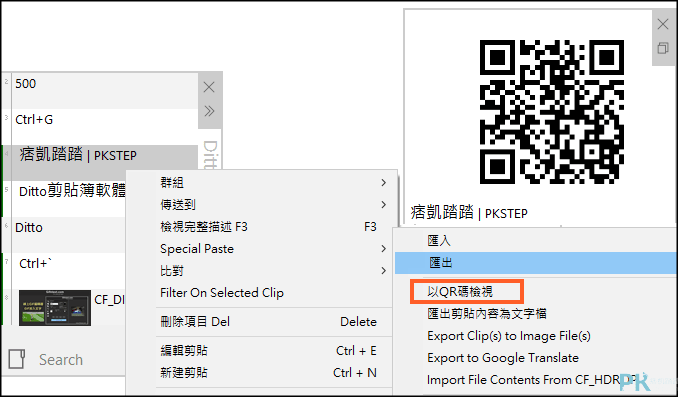This screenshot has height=397, width=678.
Task: Select the clip Ditto剪貼簿軟體
Action: 69,199
